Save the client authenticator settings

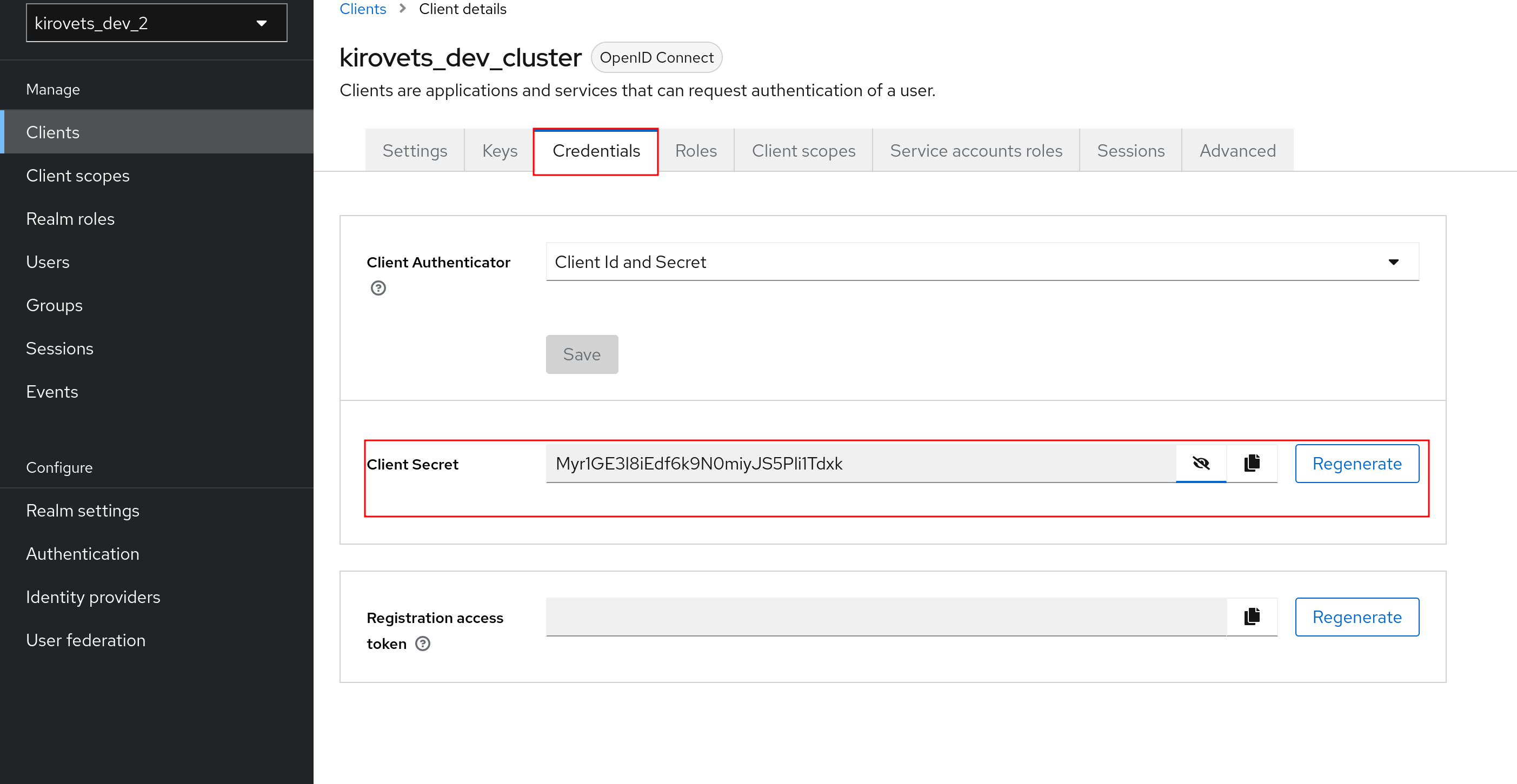[x=581, y=354]
